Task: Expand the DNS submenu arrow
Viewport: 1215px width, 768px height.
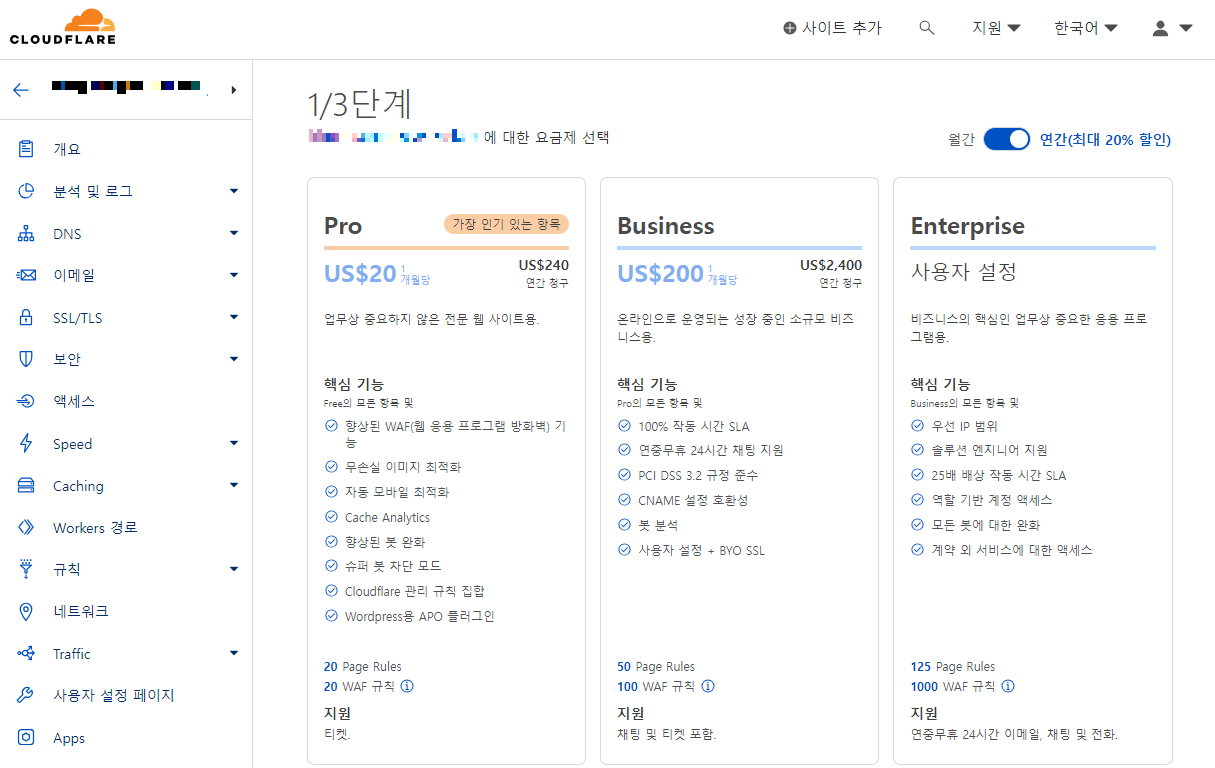Action: pos(234,234)
